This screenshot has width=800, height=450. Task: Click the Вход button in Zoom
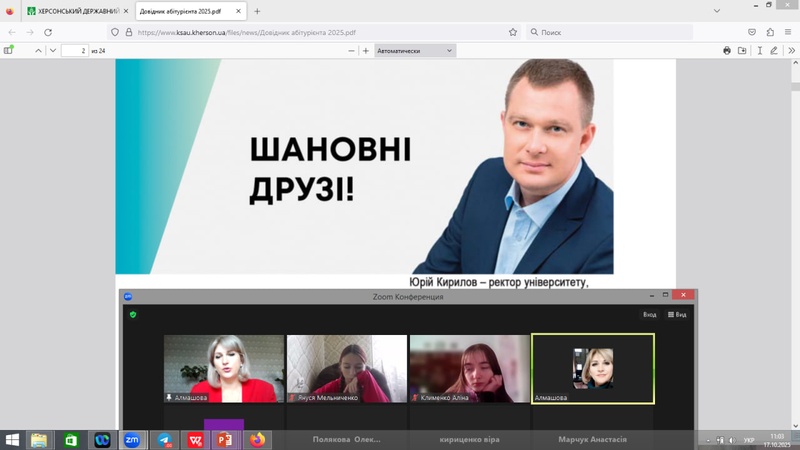tap(649, 314)
